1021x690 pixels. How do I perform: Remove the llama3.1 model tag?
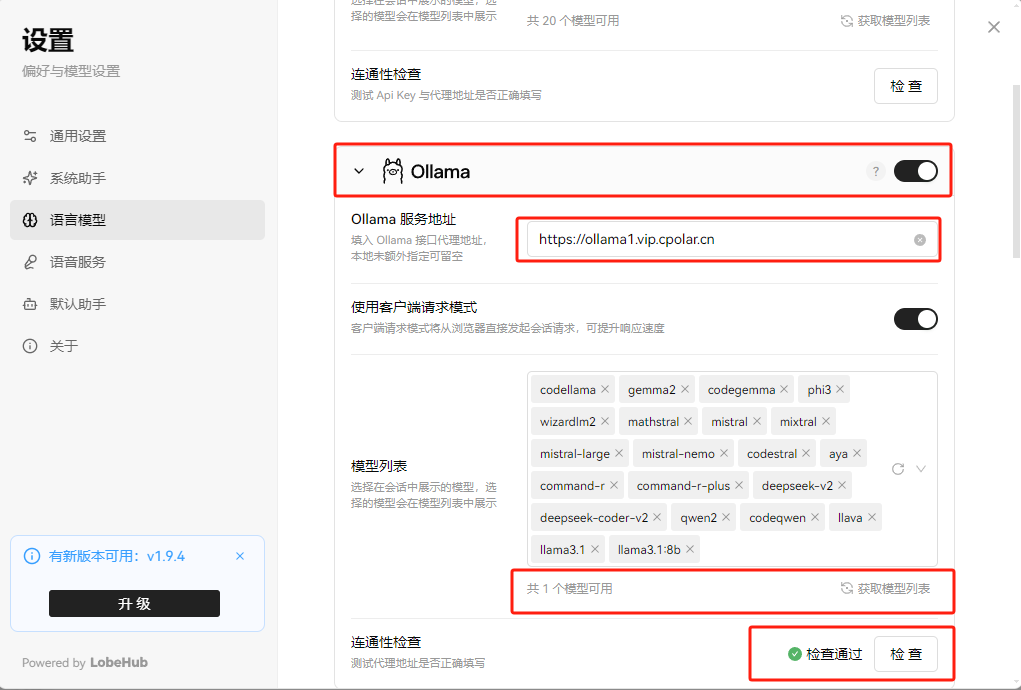594,549
